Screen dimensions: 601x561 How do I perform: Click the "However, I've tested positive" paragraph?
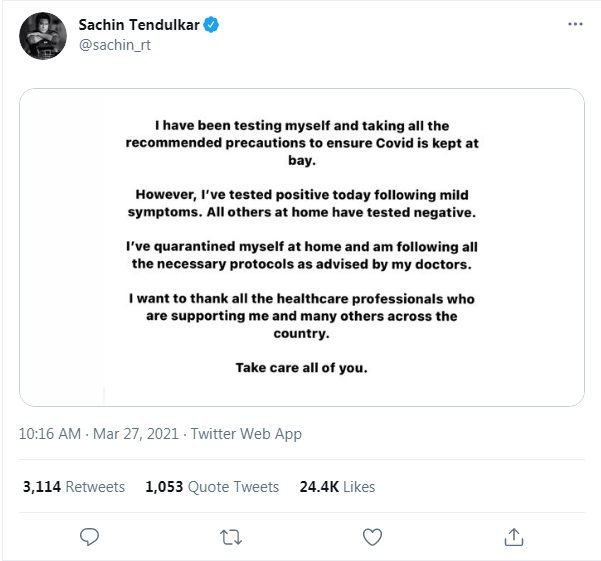coord(302,204)
